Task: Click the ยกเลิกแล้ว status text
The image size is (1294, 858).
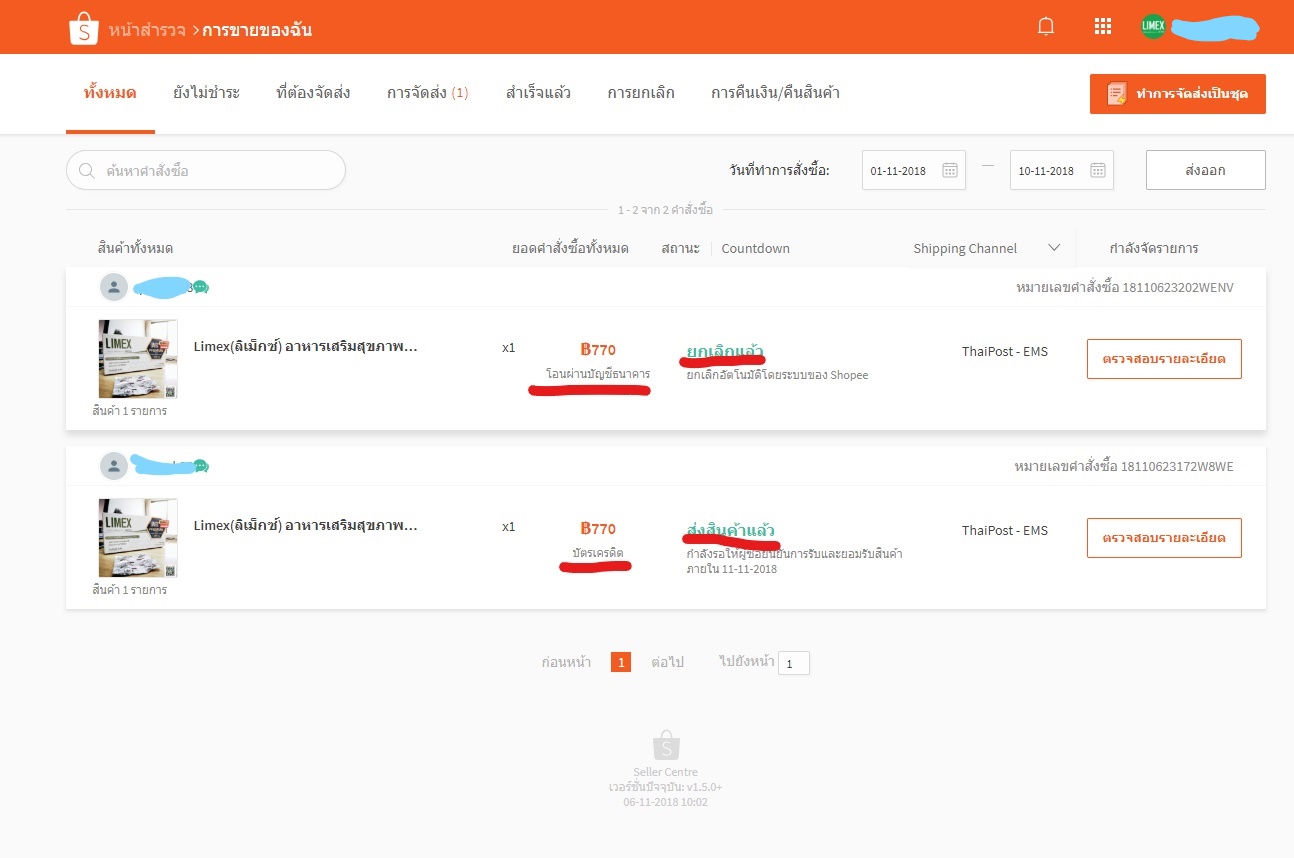Action: coord(725,351)
